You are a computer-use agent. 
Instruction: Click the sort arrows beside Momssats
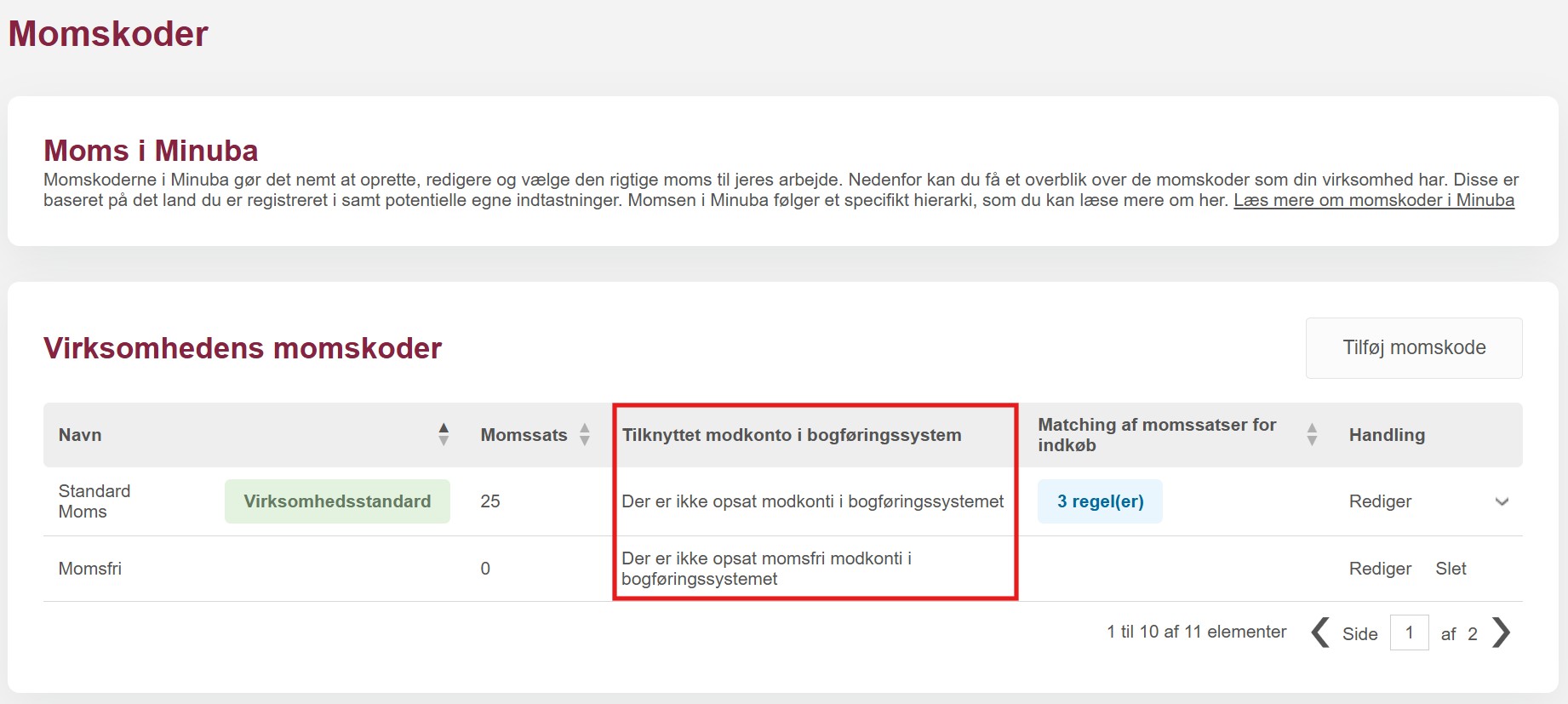pos(585,434)
